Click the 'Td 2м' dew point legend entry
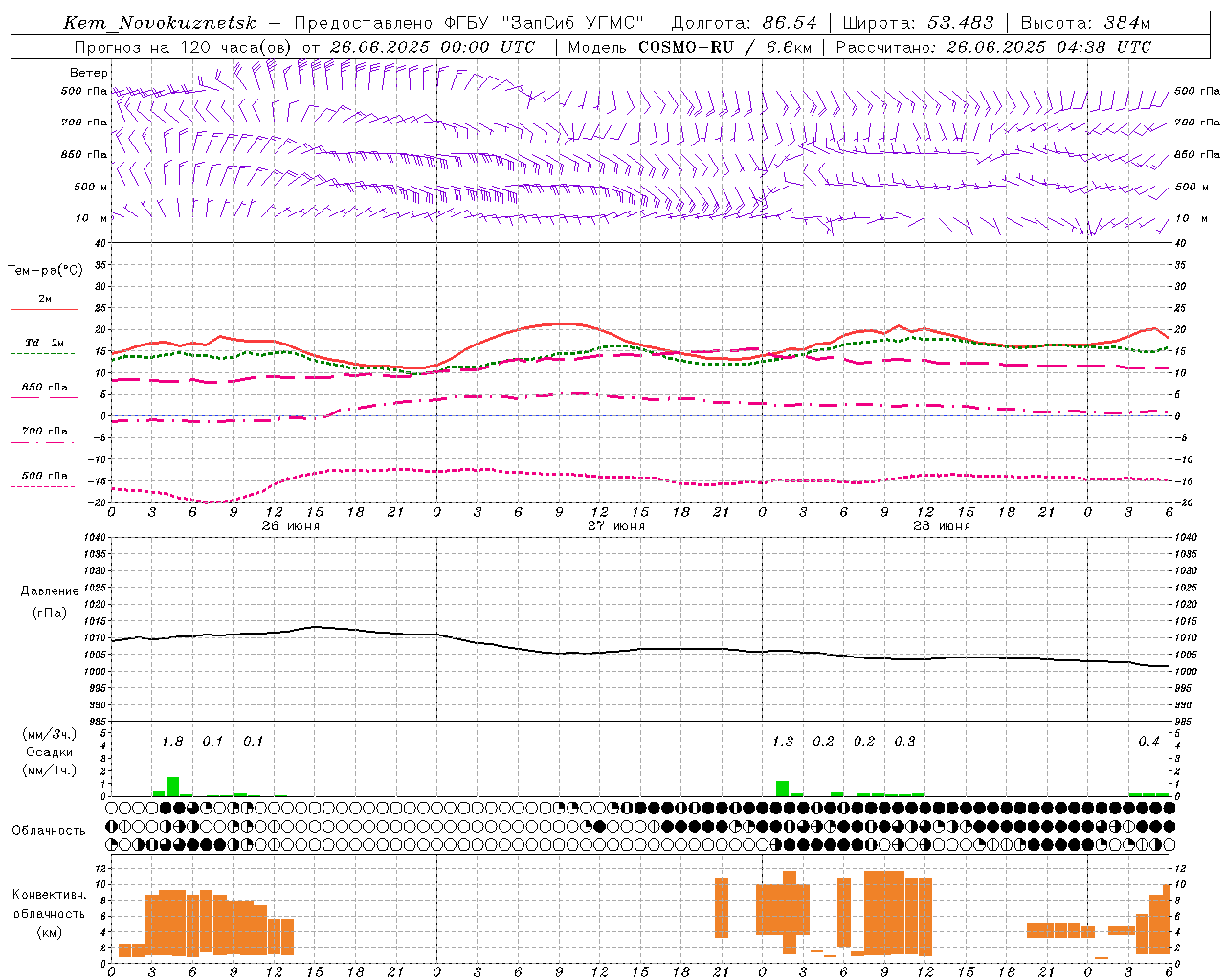1225x980 pixels. pyautogui.click(x=44, y=343)
